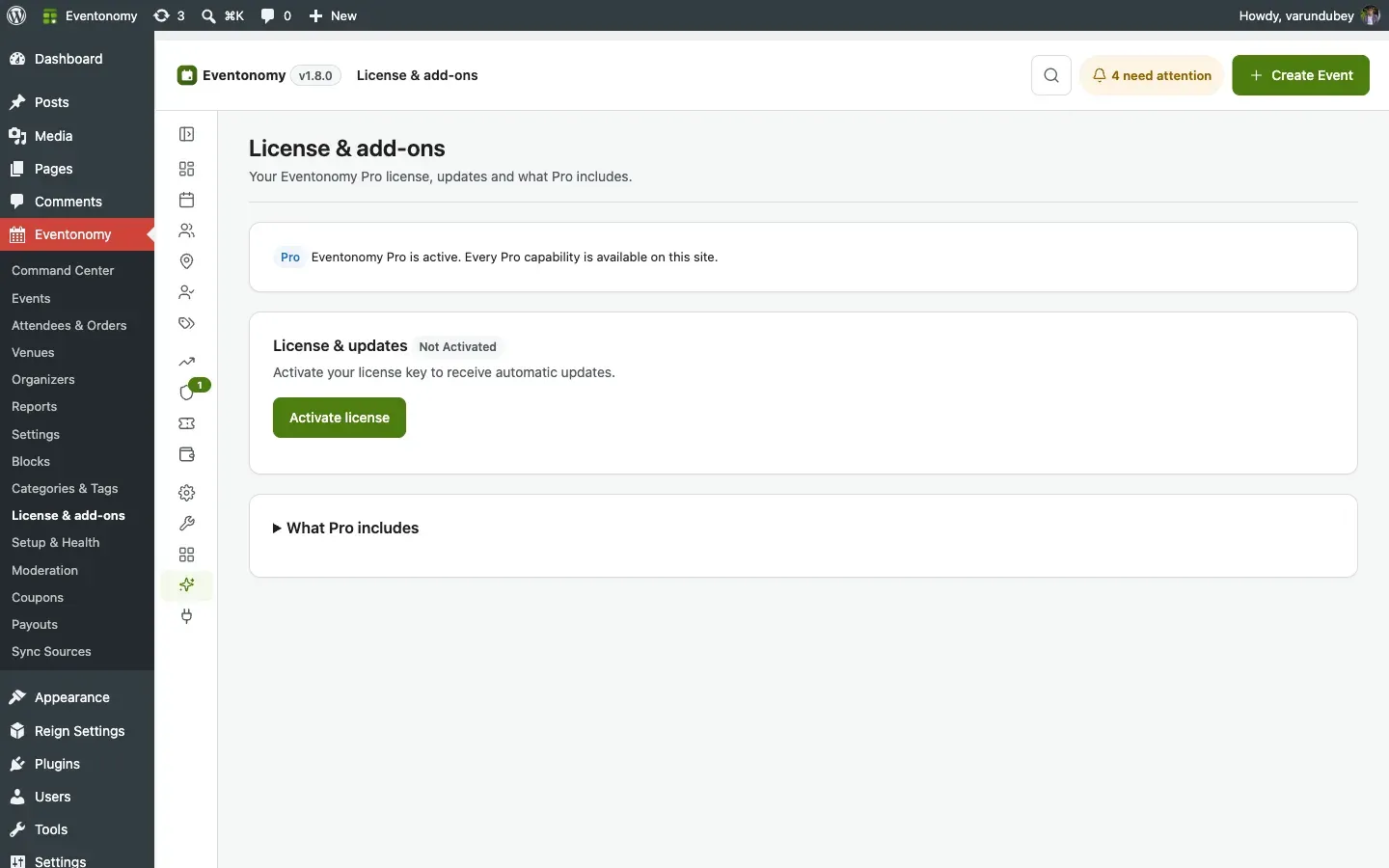
Task: Open Events via the calendar icon in the icon rail
Action: pos(187,200)
